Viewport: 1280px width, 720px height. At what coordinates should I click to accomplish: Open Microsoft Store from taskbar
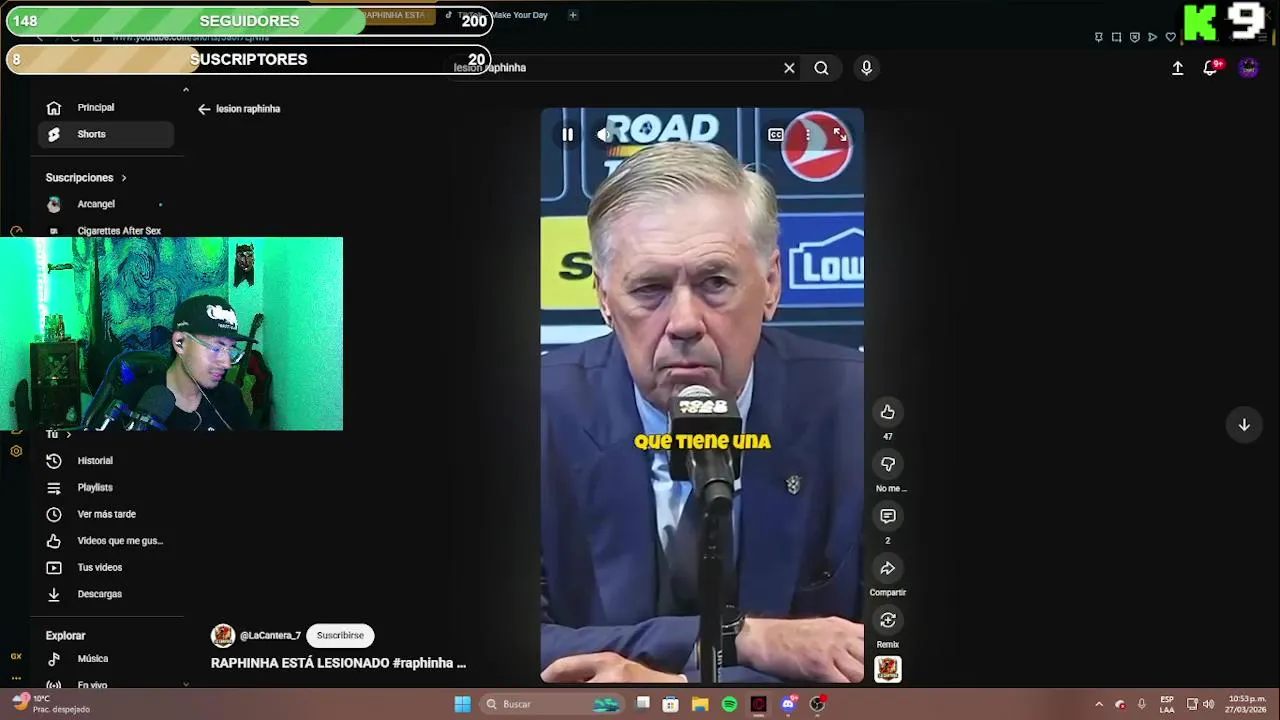pyautogui.click(x=671, y=704)
